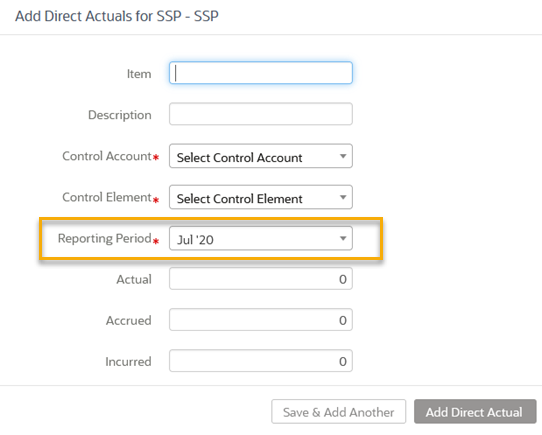Click the Control Element field label
The height and width of the screenshot is (435, 542).
pos(107,197)
